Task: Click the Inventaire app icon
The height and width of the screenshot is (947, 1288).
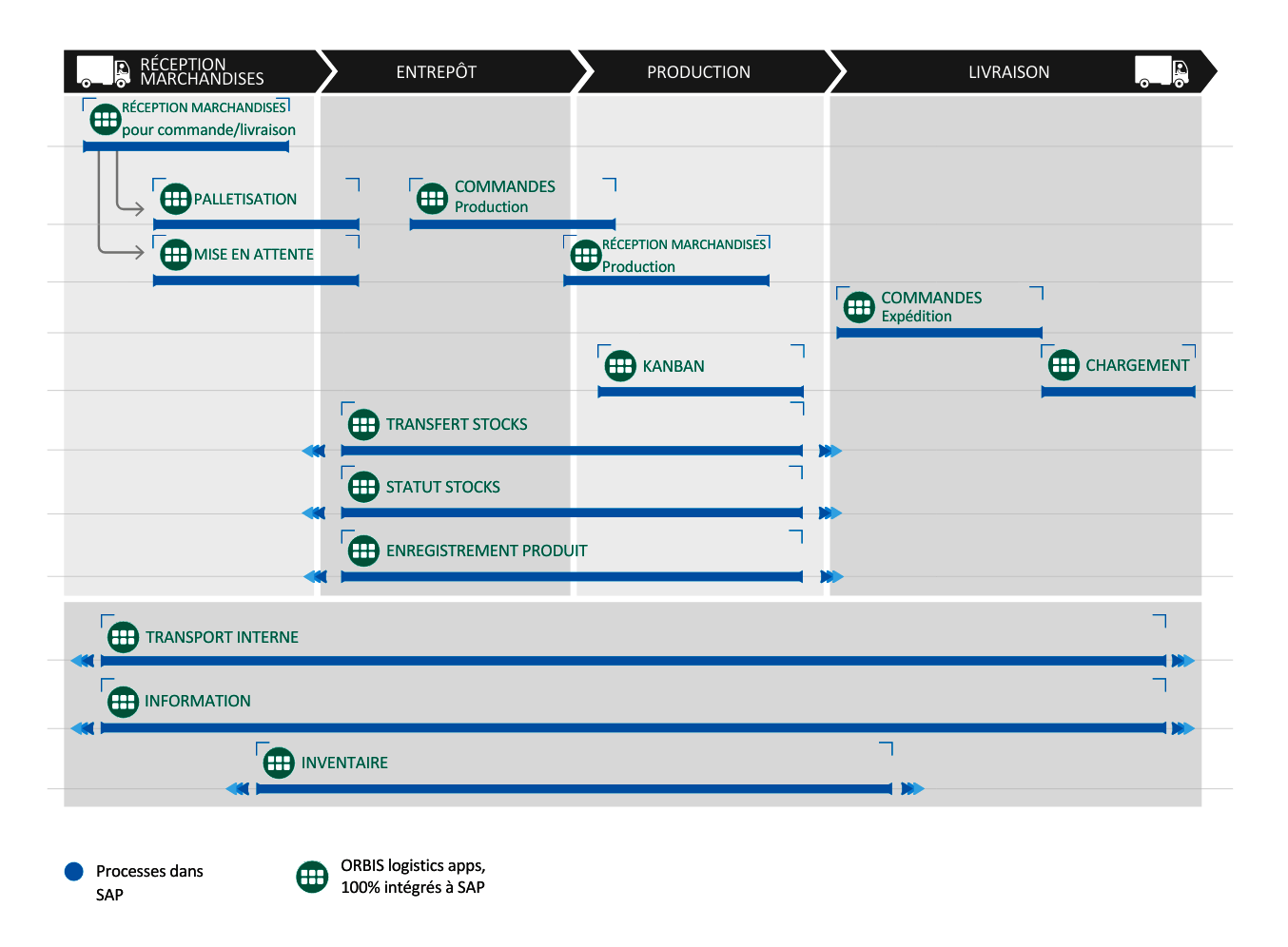Action: (x=280, y=763)
